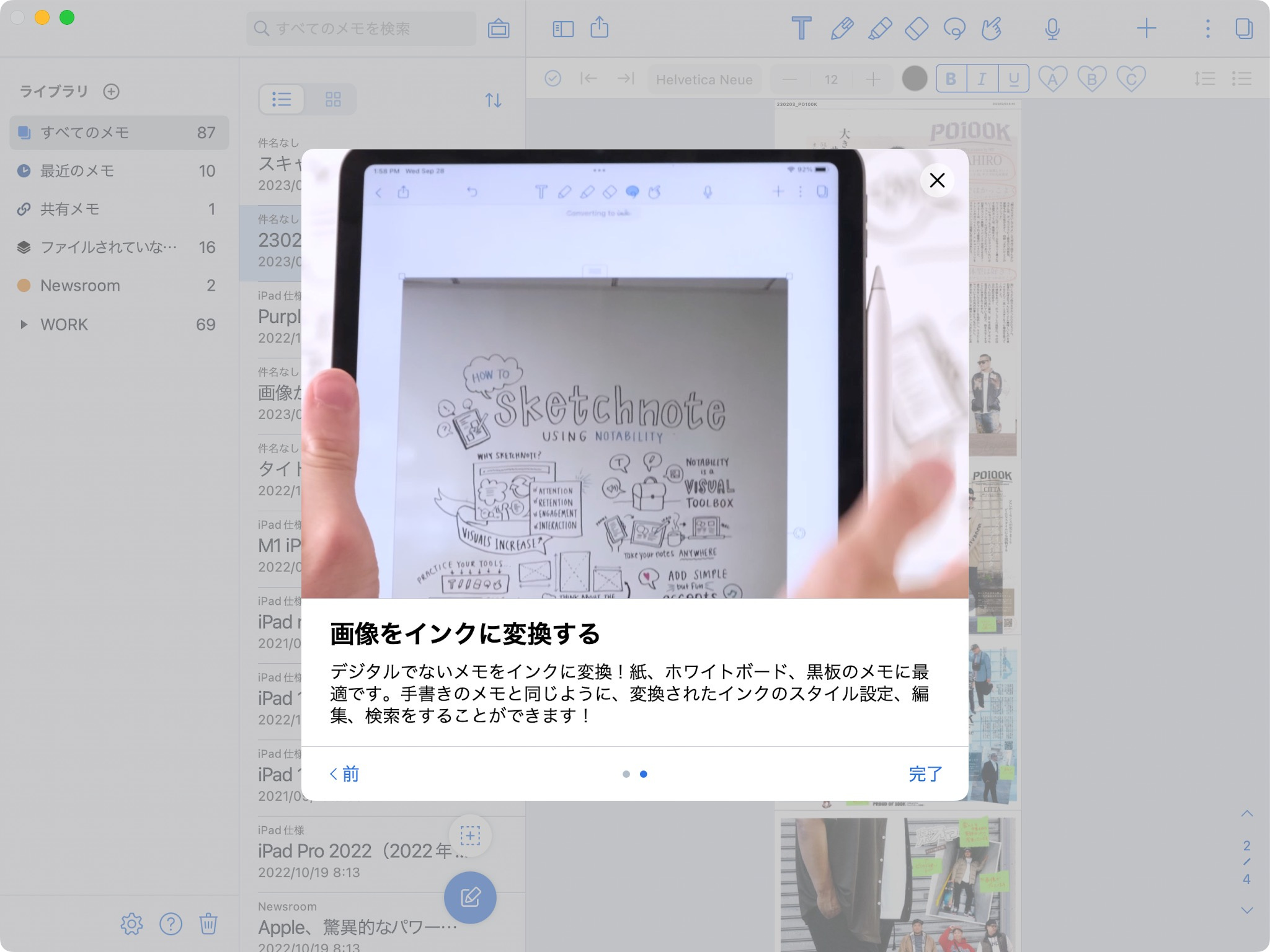Open the Helvetica Neue font dropdown

click(704, 79)
